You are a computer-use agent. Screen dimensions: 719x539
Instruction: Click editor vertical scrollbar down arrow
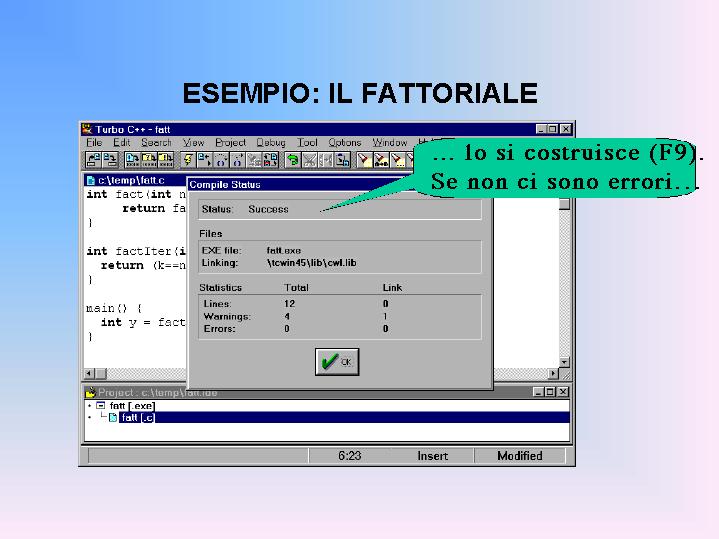pyautogui.click(x=564, y=362)
